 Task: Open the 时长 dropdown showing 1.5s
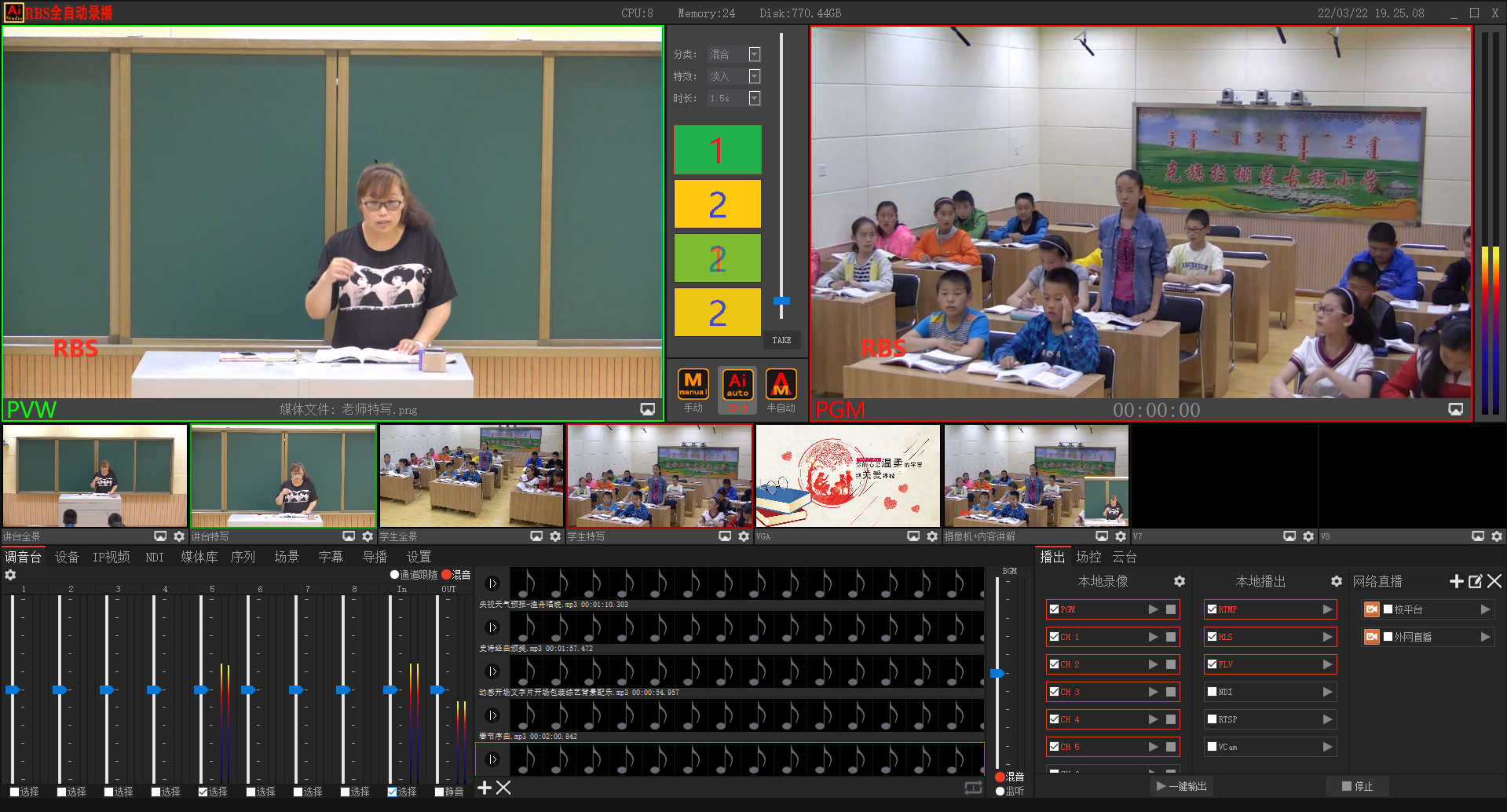(x=754, y=98)
